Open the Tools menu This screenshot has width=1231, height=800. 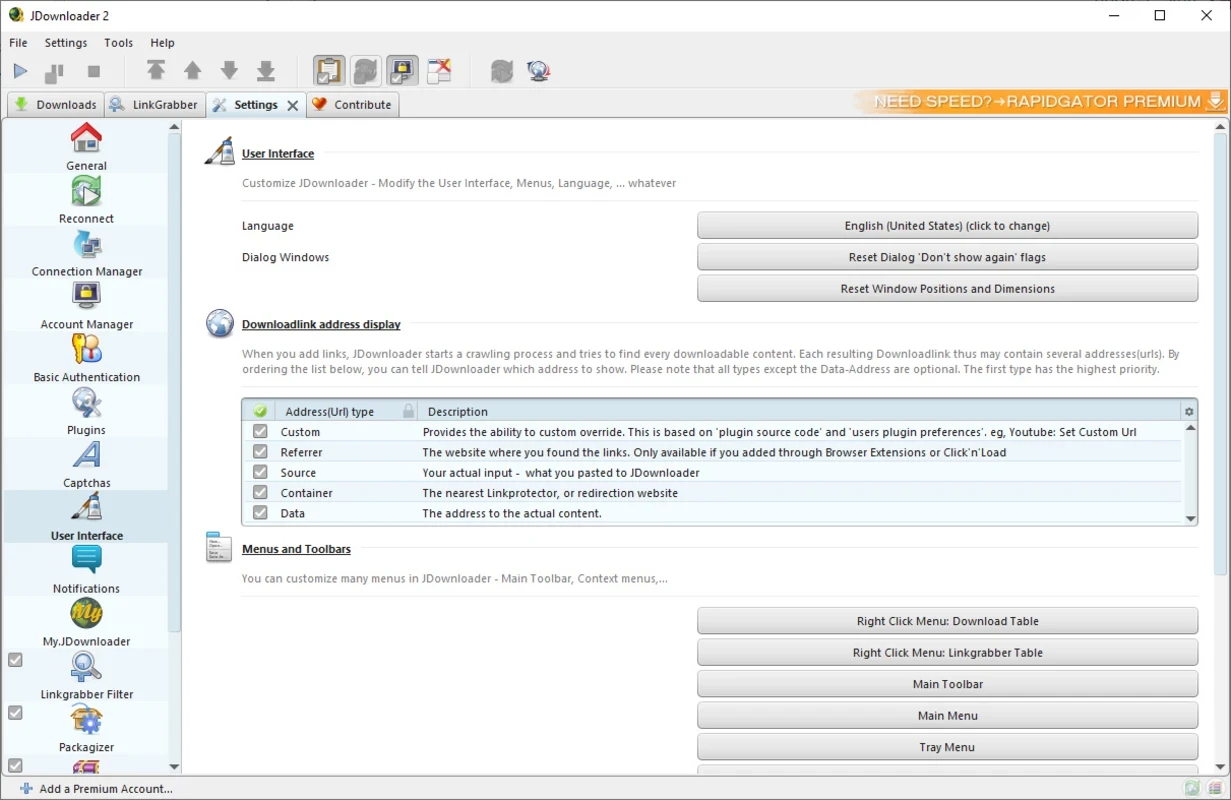pyautogui.click(x=118, y=43)
